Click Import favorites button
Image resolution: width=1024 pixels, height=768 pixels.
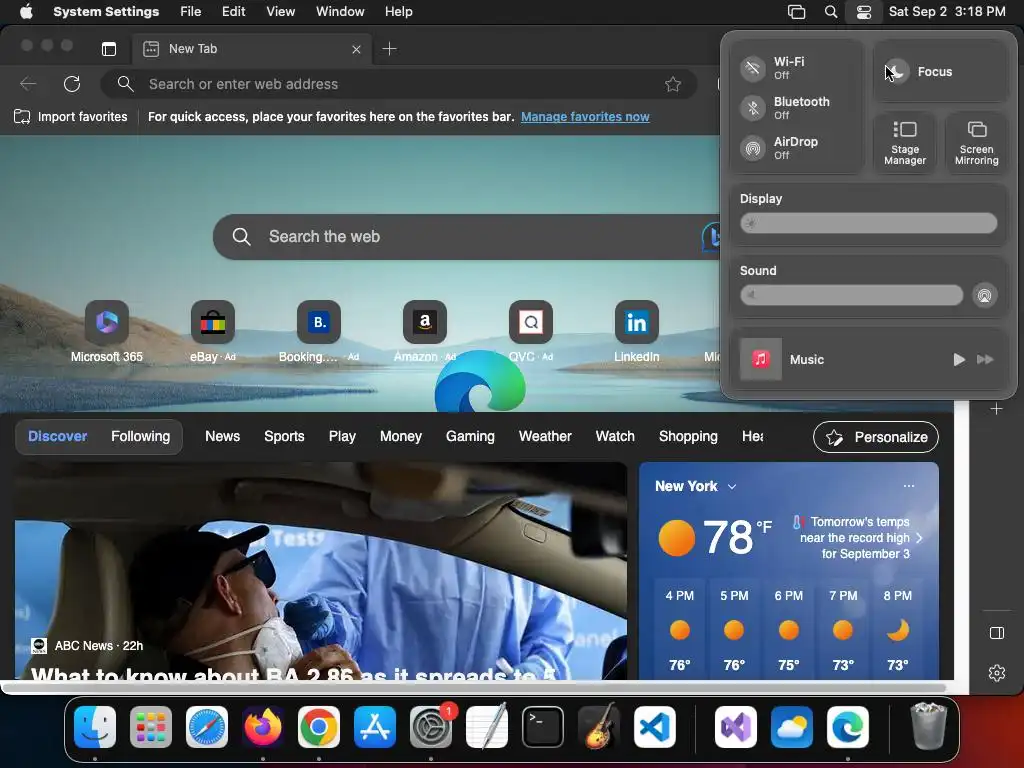71,117
